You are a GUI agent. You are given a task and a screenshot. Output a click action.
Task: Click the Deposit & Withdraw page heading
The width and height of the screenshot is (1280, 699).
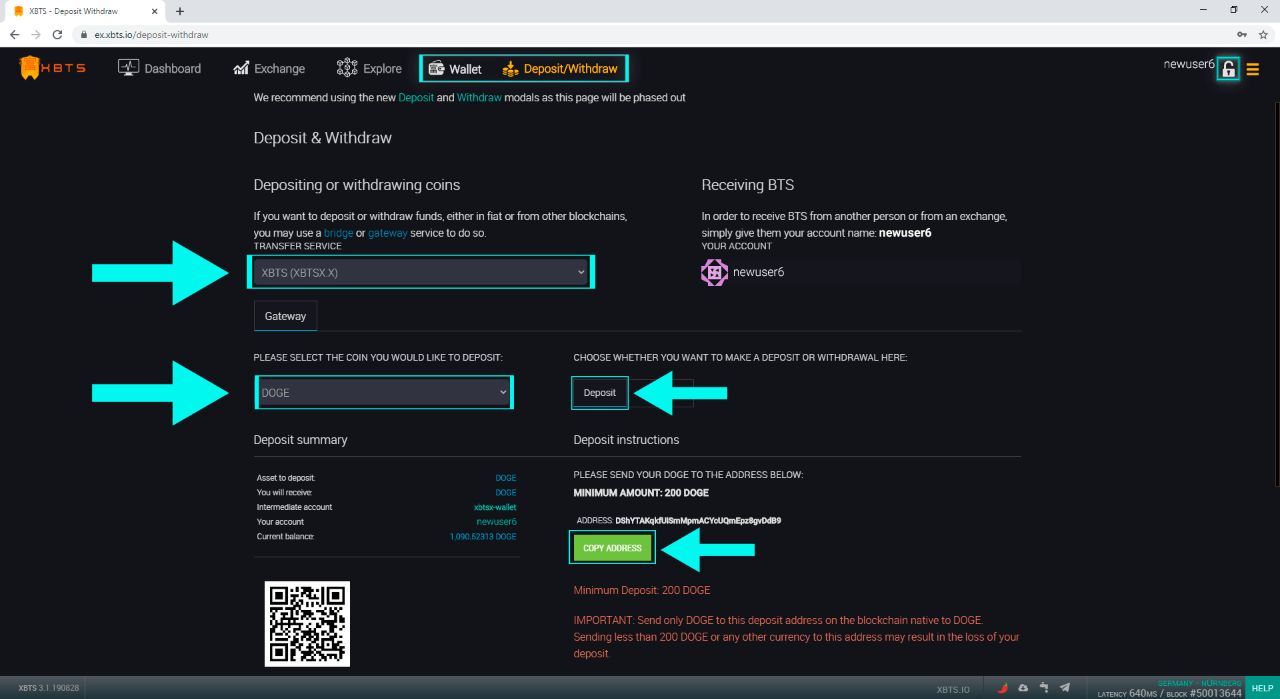tap(323, 138)
